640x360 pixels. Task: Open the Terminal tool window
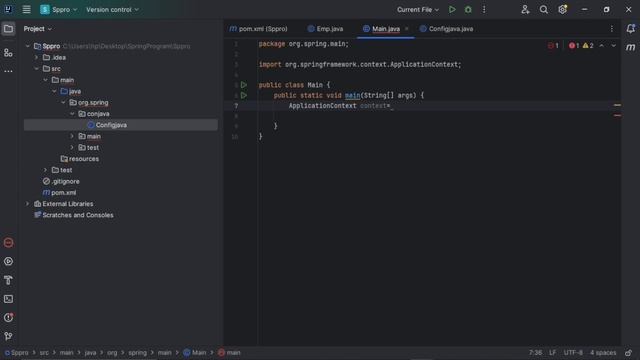pyautogui.click(x=8, y=299)
